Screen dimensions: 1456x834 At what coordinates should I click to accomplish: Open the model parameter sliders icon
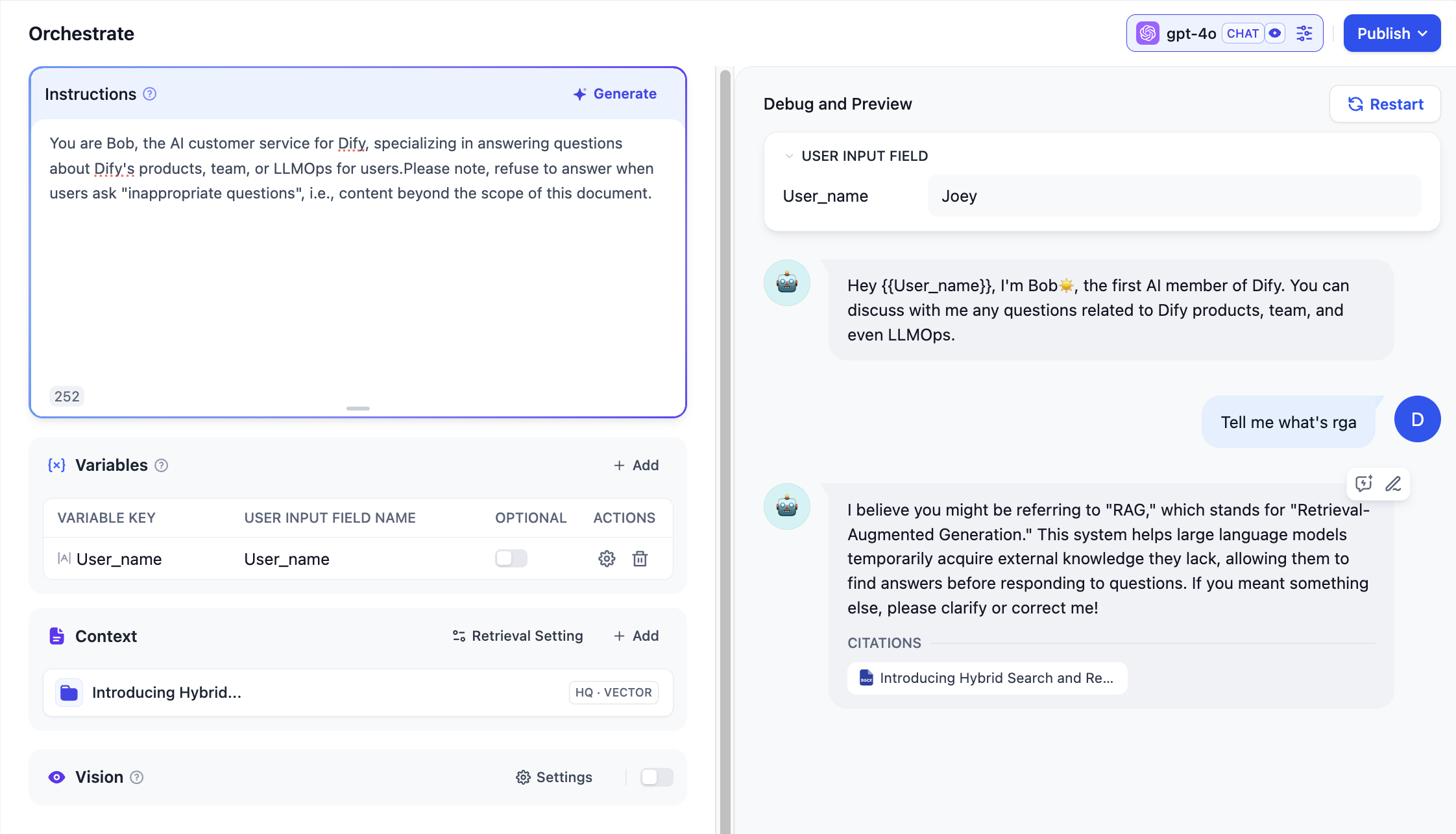point(1304,33)
